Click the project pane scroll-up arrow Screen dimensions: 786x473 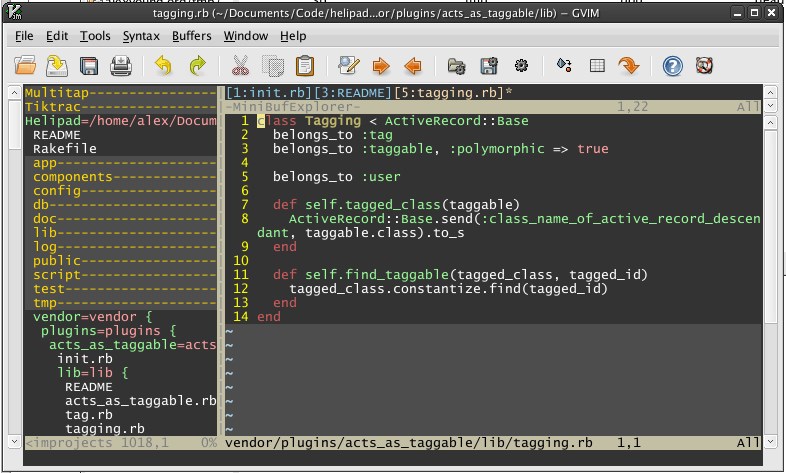pyautogui.click(x=15, y=93)
